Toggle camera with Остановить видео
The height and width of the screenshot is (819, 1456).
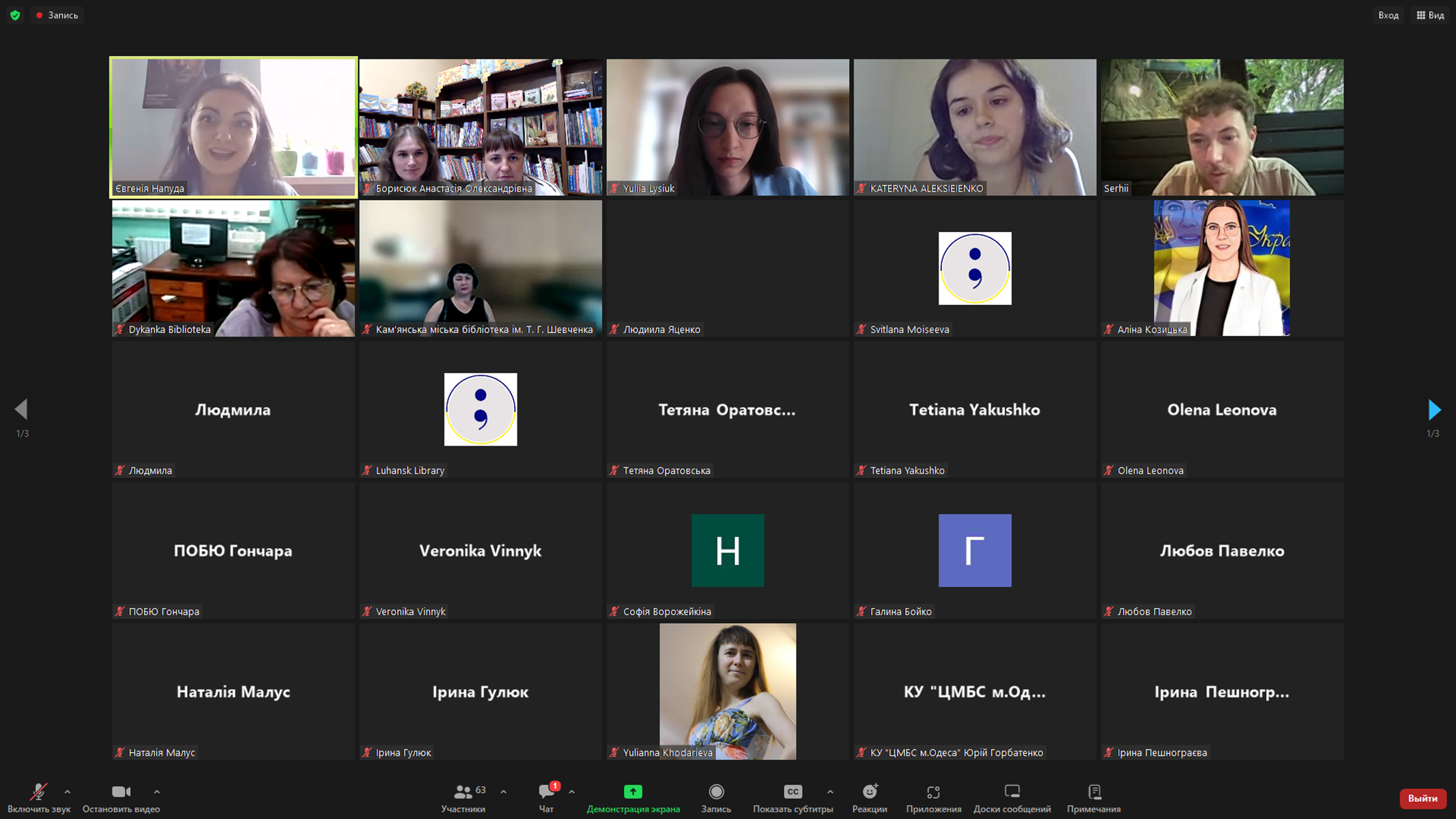pos(121,792)
